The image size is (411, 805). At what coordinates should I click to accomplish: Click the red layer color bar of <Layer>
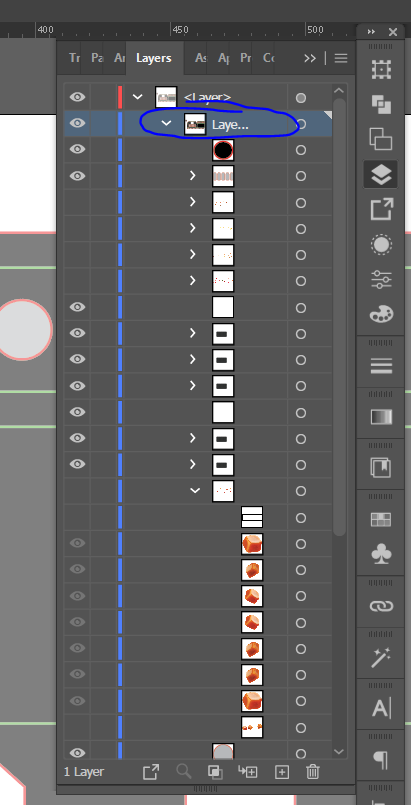pyautogui.click(x=120, y=97)
